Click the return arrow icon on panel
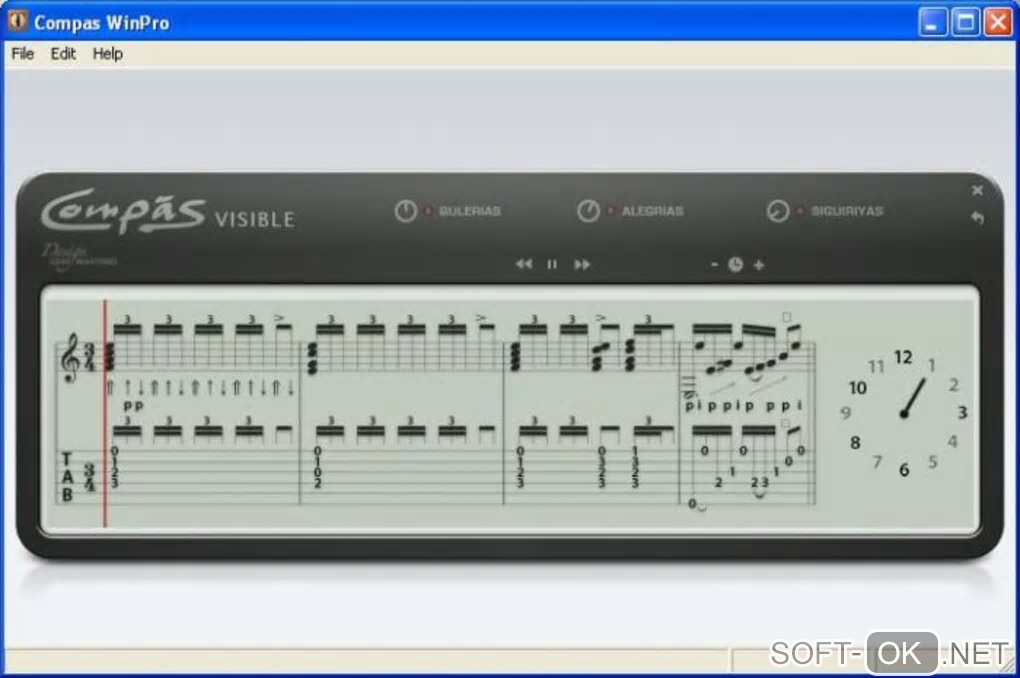 (x=977, y=217)
